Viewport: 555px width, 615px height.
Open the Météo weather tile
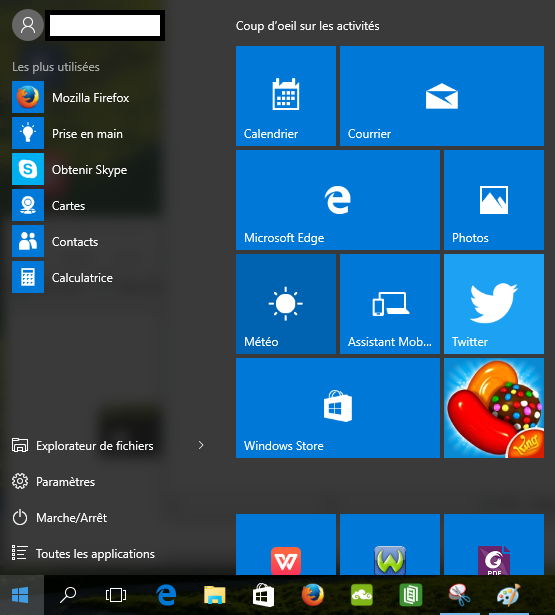pos(286,304)
